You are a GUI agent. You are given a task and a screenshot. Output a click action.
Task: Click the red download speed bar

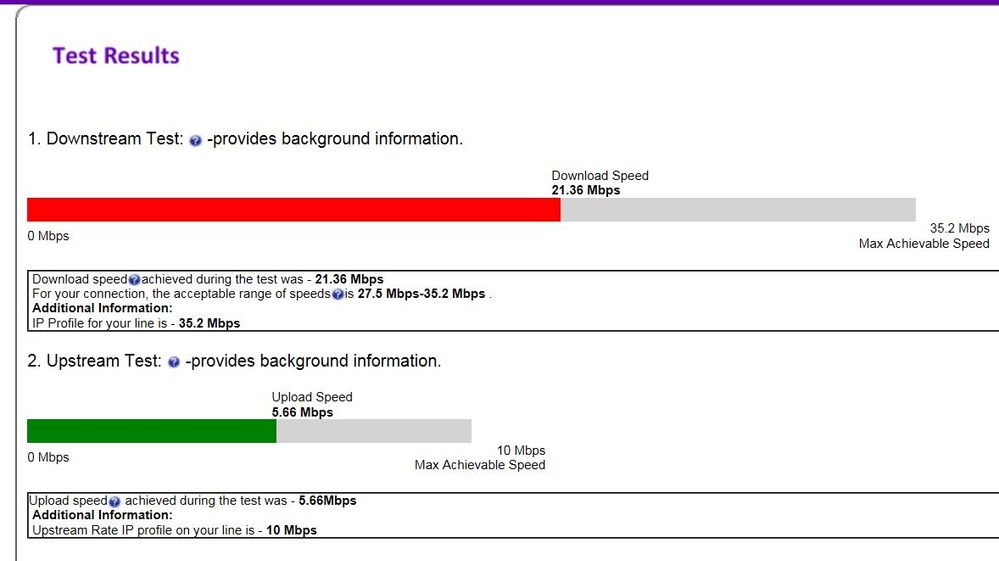[x=293, y=210]
